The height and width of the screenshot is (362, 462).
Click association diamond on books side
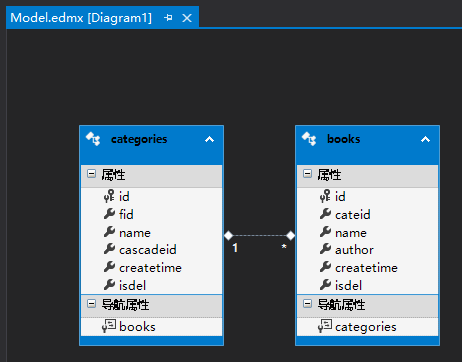pyautogui.click(x=290, y=236)
